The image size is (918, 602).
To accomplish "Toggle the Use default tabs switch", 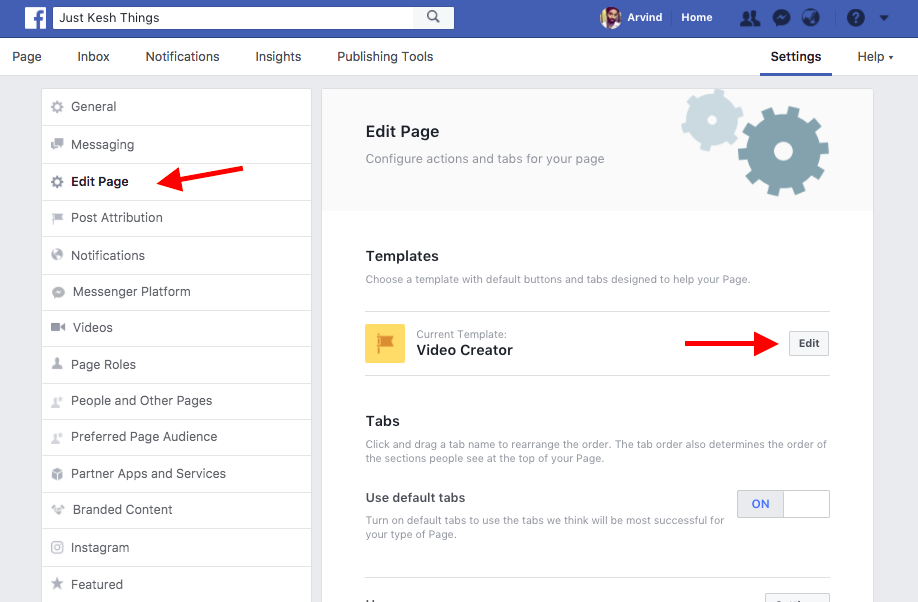I will coord(783,504).
